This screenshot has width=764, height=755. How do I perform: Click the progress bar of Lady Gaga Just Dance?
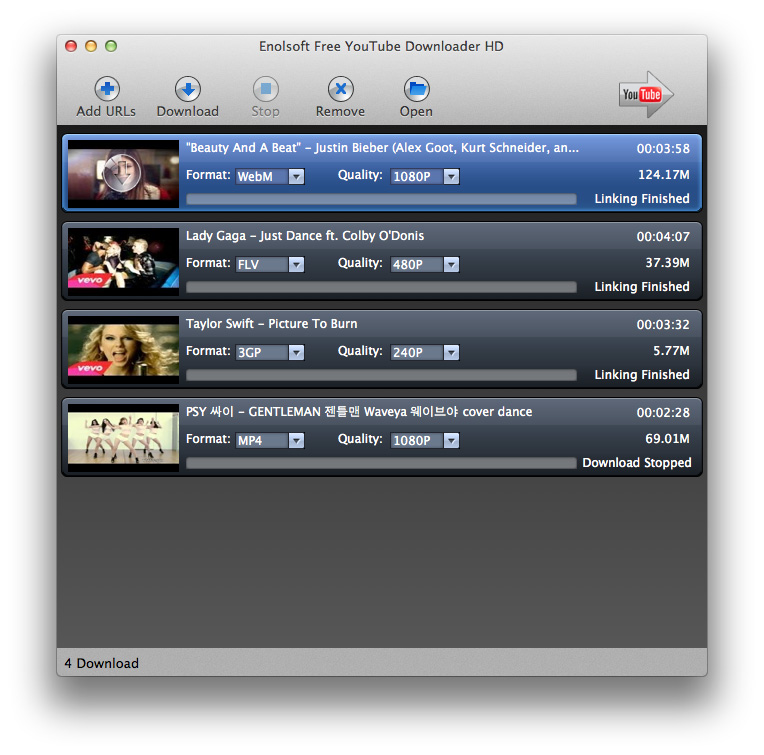click(381, 287)
